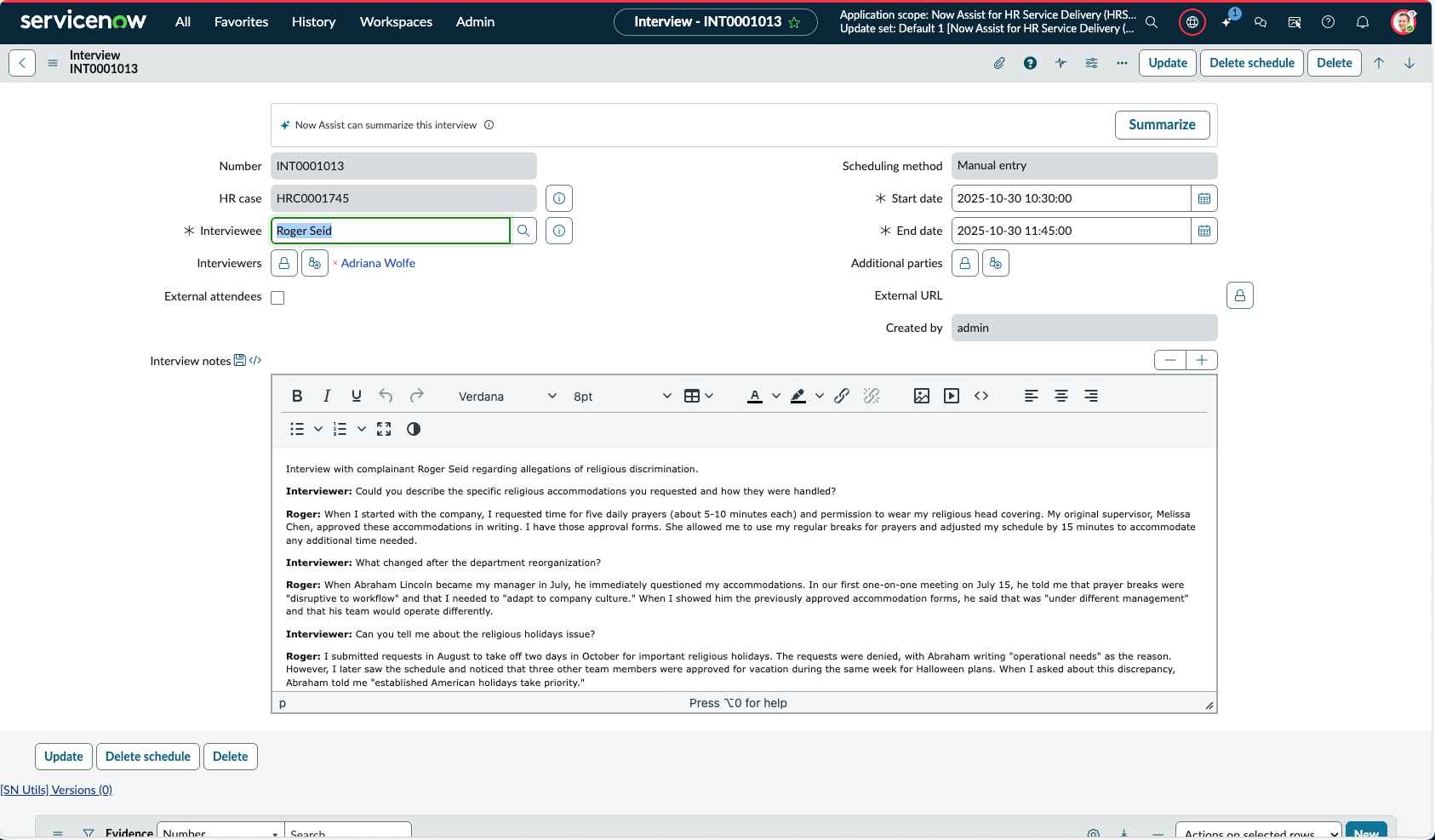The width and height of the screenshot is (1435, 840).
Task: Open more options ellipsis in form header
Action: point(1122,63)
